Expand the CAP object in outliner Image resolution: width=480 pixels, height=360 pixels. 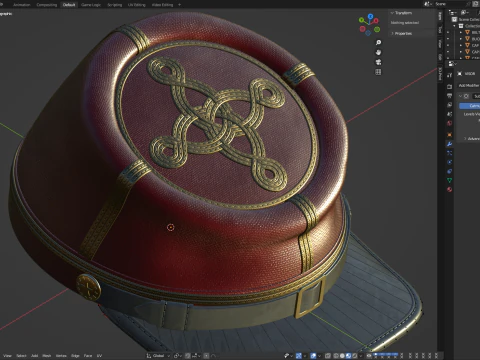(461, 45)
